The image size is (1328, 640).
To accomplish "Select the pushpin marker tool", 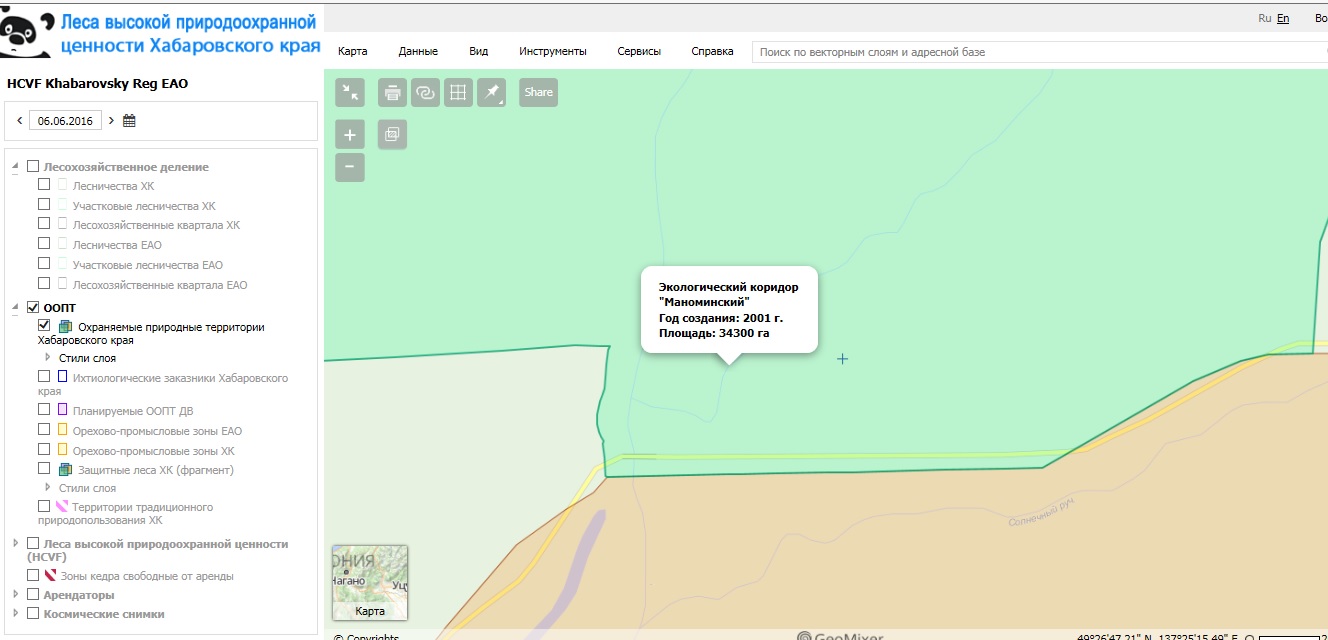I will (x=491, y=92).
